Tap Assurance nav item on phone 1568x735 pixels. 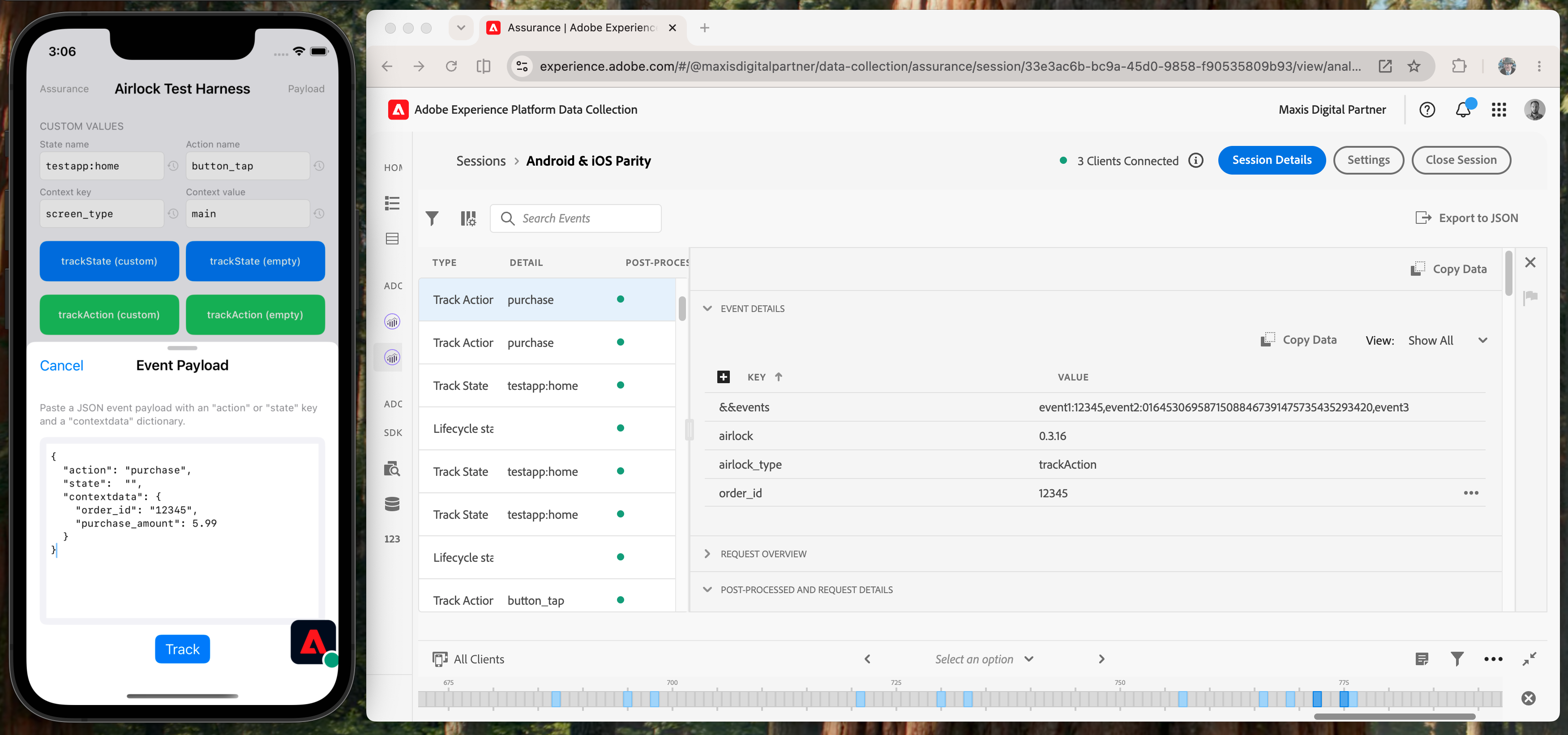pos(64,89)
